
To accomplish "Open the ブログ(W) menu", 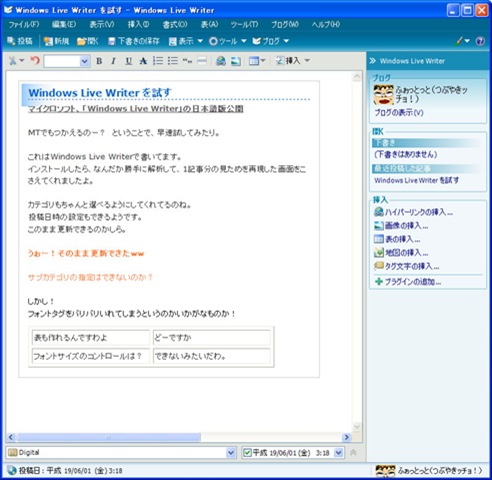I will 285,24.
